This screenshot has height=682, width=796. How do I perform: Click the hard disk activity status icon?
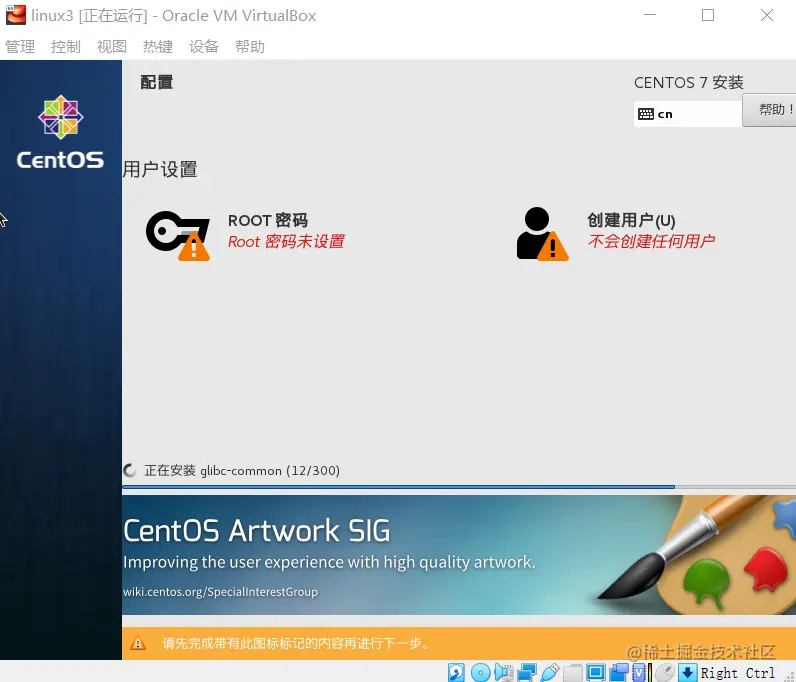click(x=456, y=672)
